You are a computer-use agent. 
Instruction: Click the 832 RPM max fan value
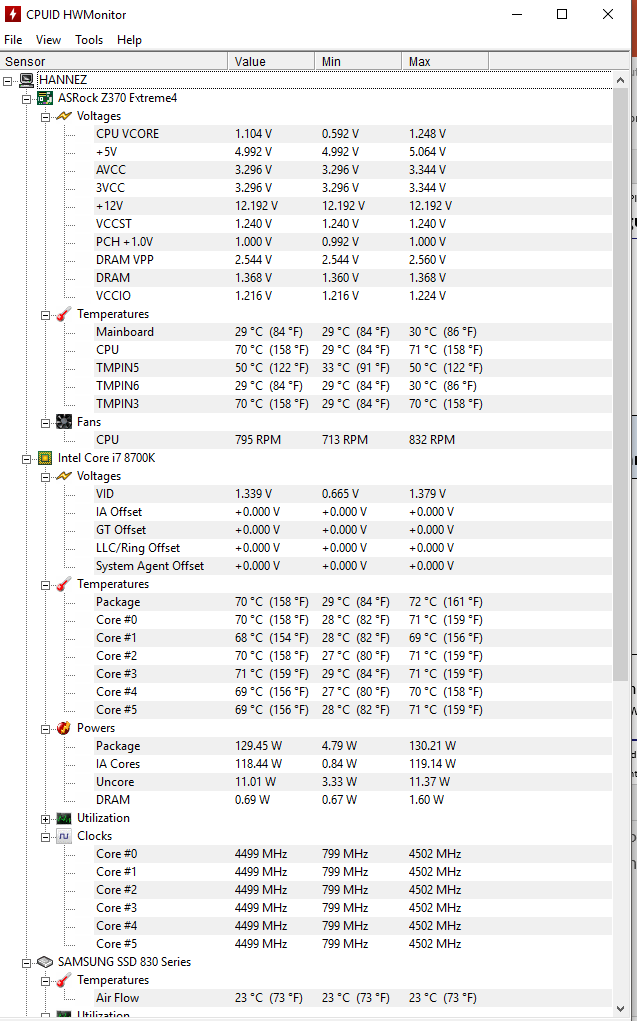tap(432, 440)
